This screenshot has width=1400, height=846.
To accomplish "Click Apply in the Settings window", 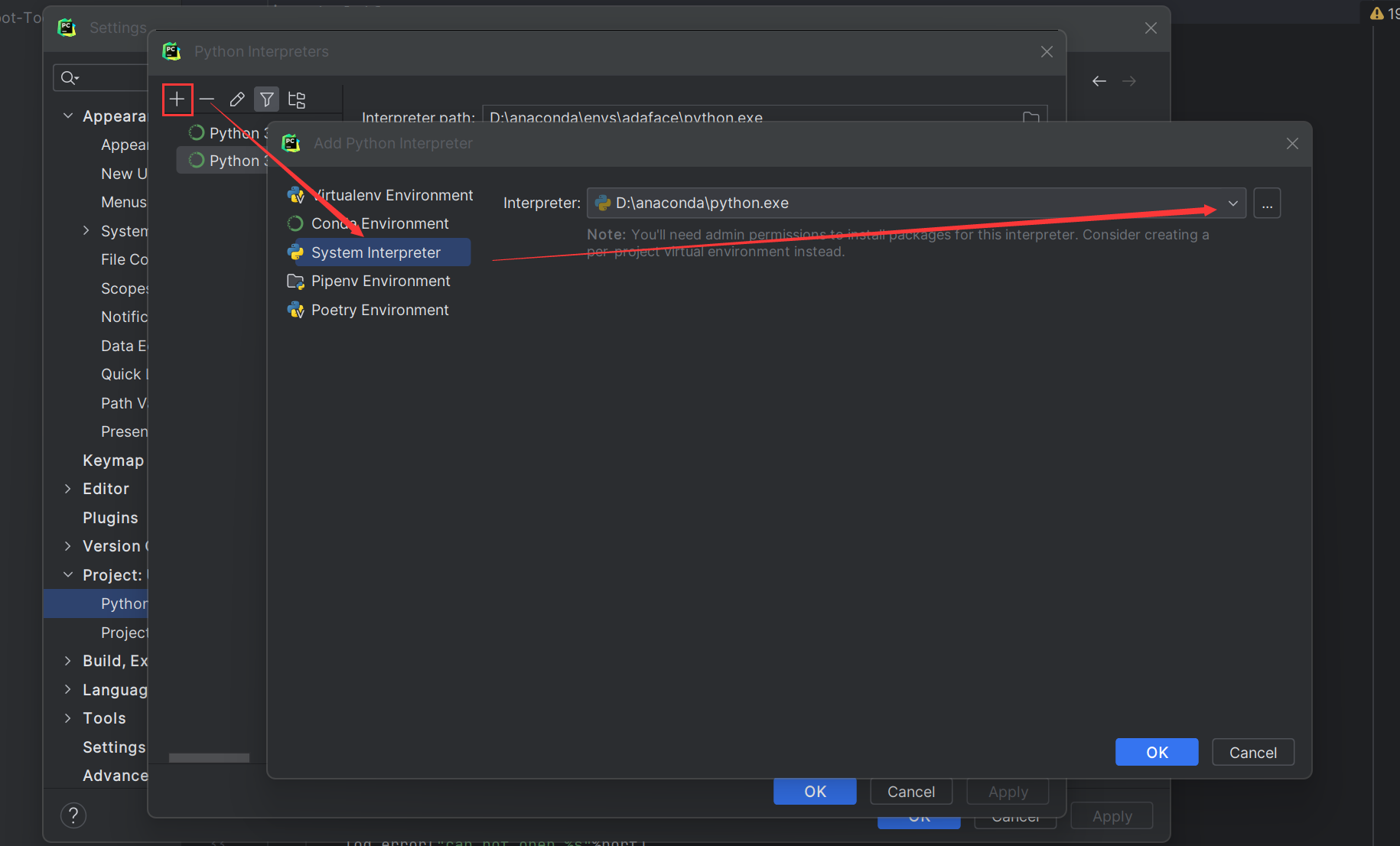I will (x=1112, y=816).
